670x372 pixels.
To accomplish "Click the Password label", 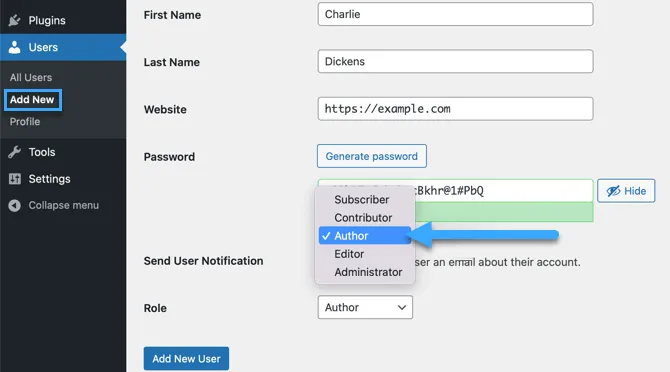I will coord(169,157).
